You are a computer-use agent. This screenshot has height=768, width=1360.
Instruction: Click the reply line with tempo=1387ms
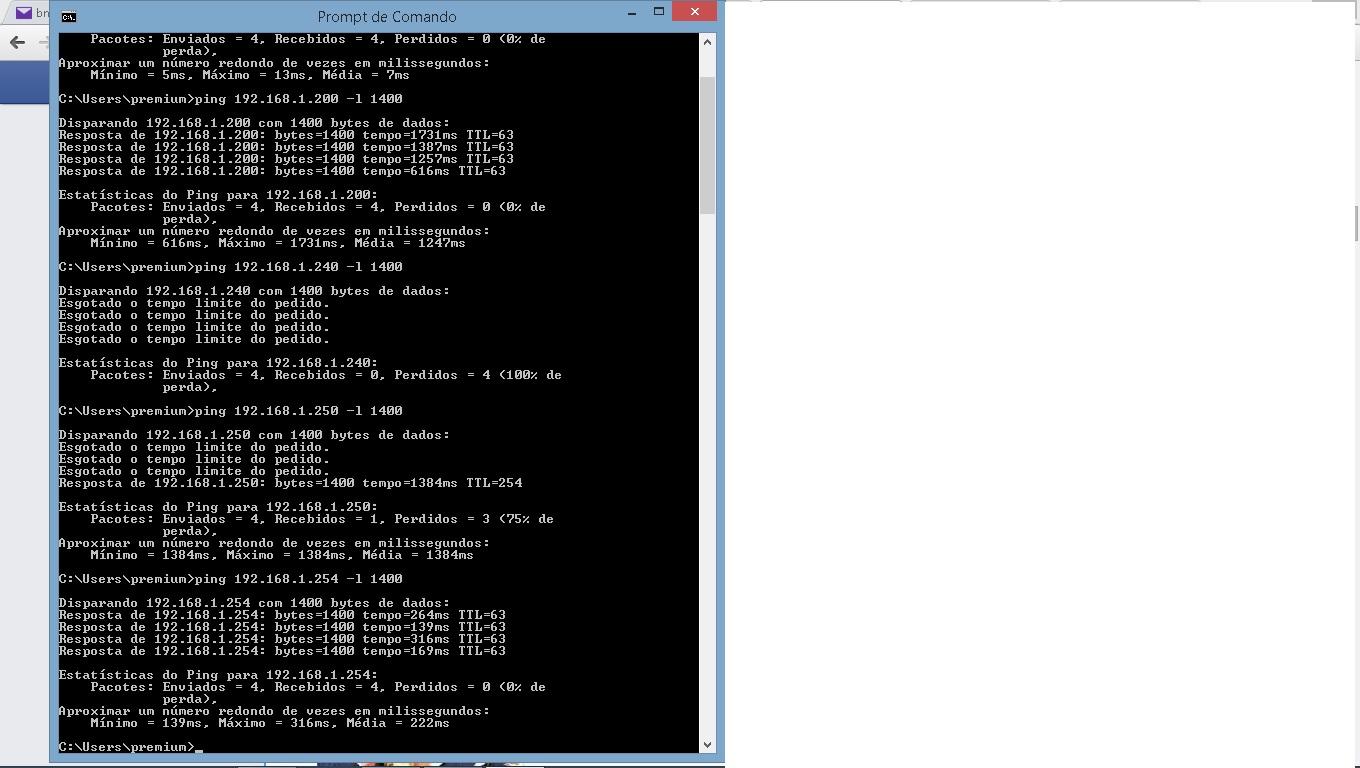[286, 147]
